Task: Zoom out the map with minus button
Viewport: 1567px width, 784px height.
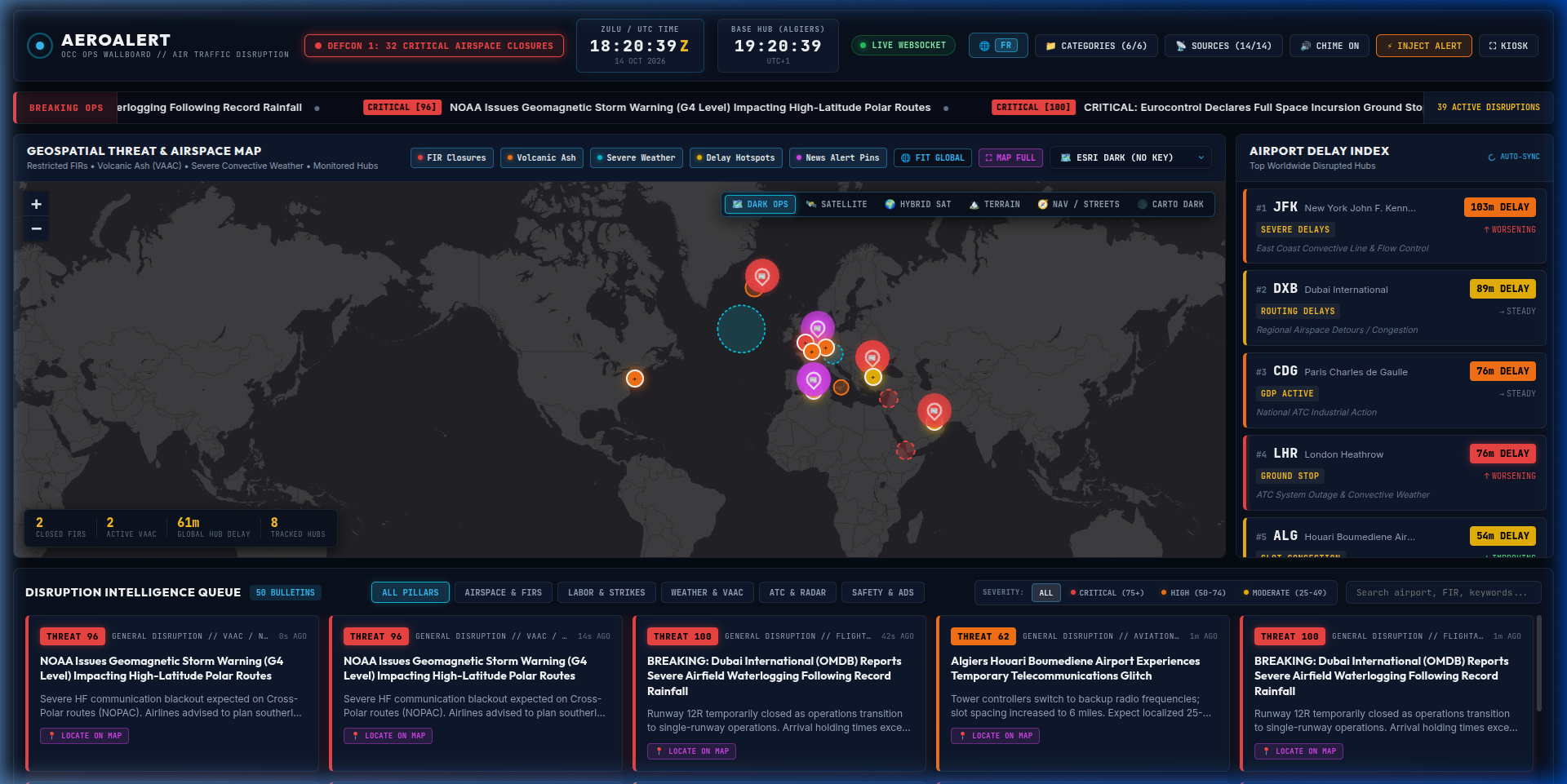Action: pyautogui.click(x=36, y=228)
